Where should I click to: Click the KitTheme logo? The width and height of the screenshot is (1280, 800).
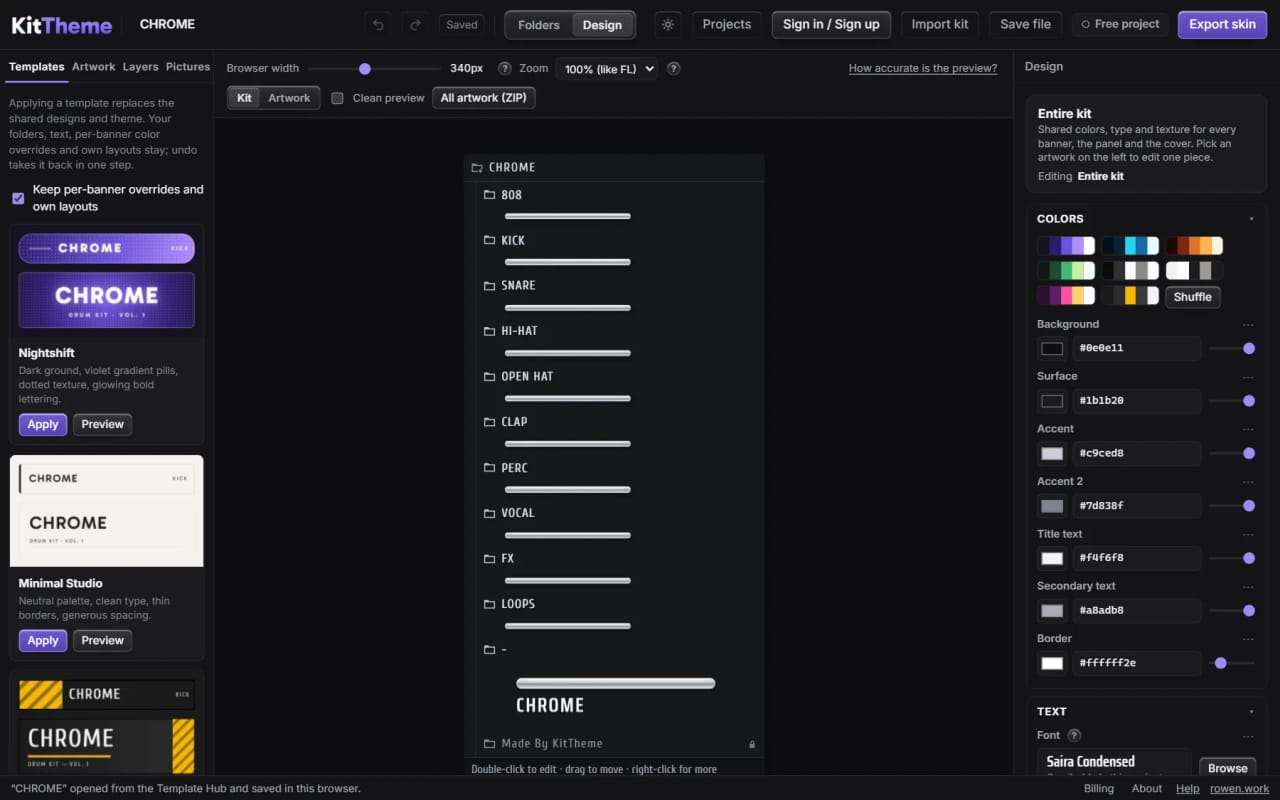[61, 25]
